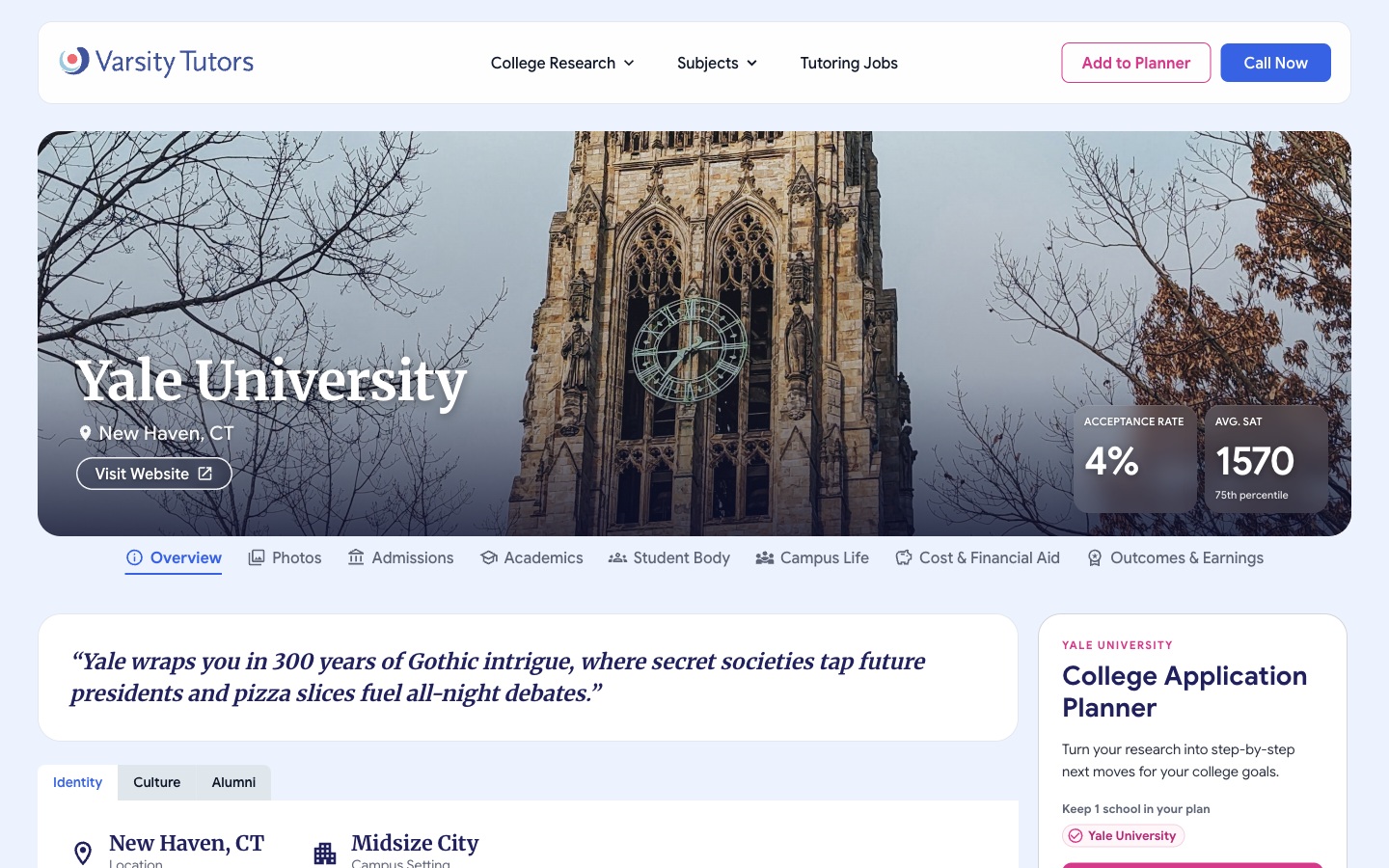Click the map pin beside New Haven, CT in banner
The width and height of the screenshot is (1389, 868).
point(85,434)
